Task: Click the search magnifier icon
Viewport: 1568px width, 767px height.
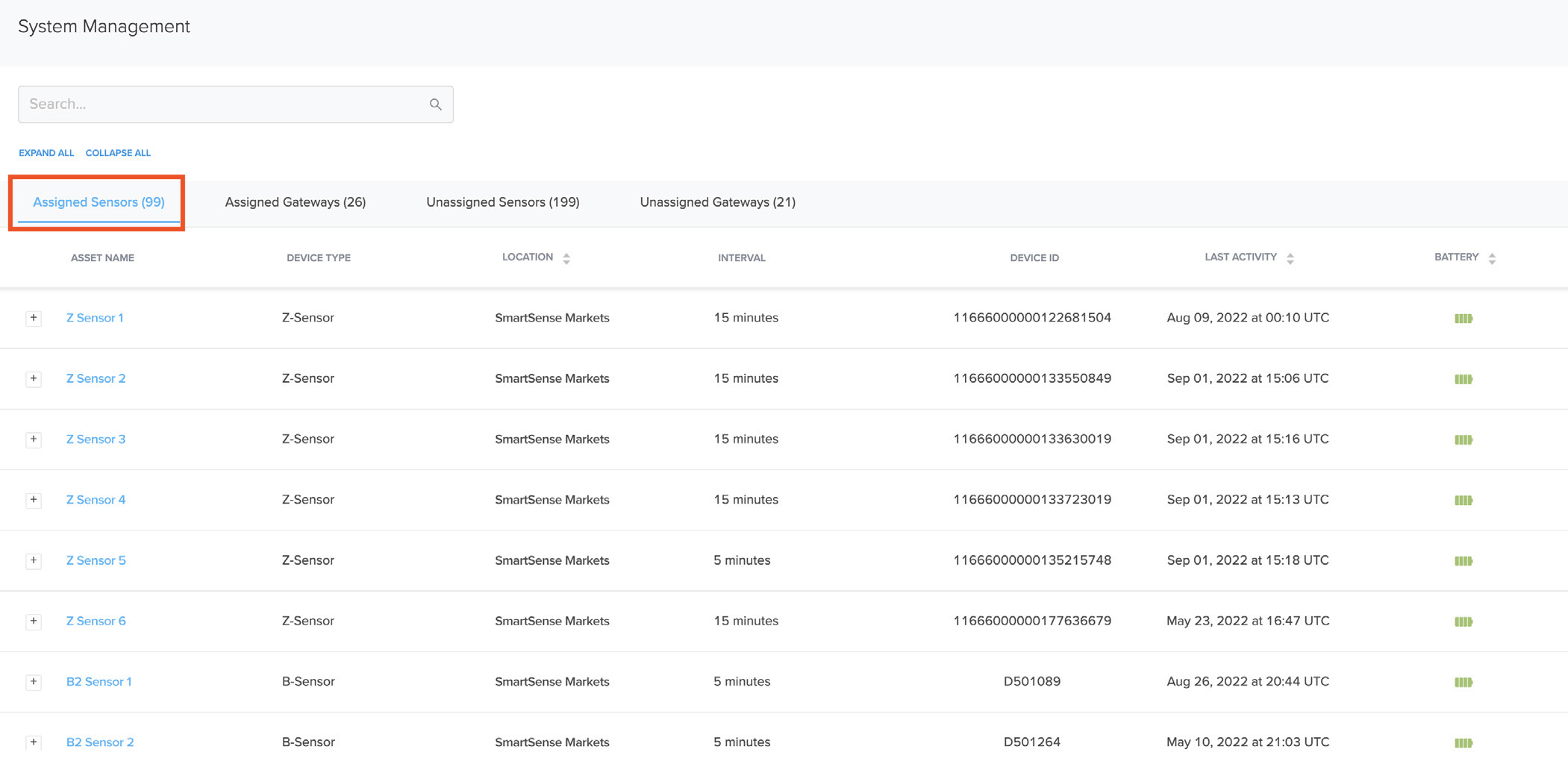Action: pos(436,104)
